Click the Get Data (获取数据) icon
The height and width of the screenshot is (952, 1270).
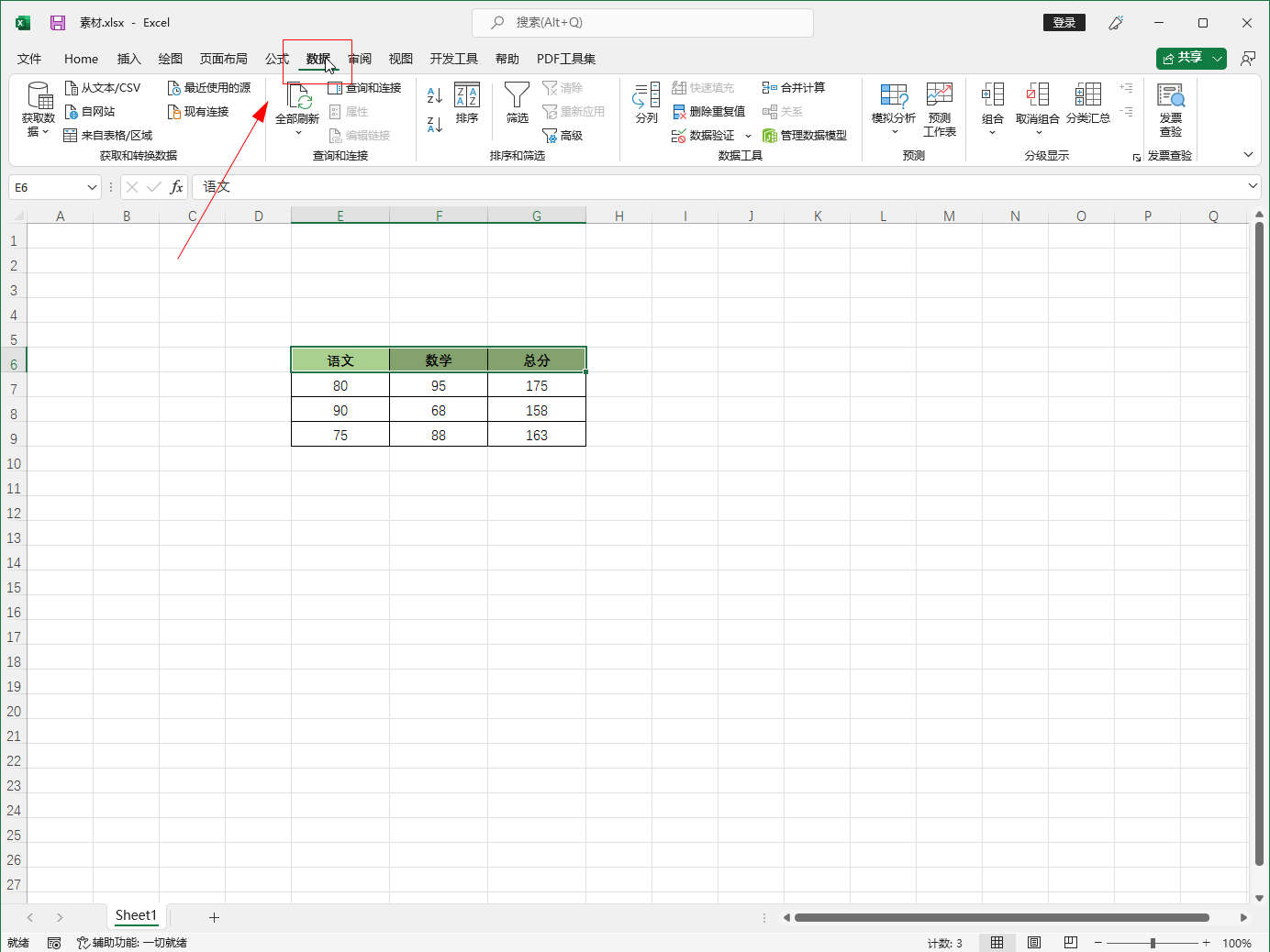(39, 95)
